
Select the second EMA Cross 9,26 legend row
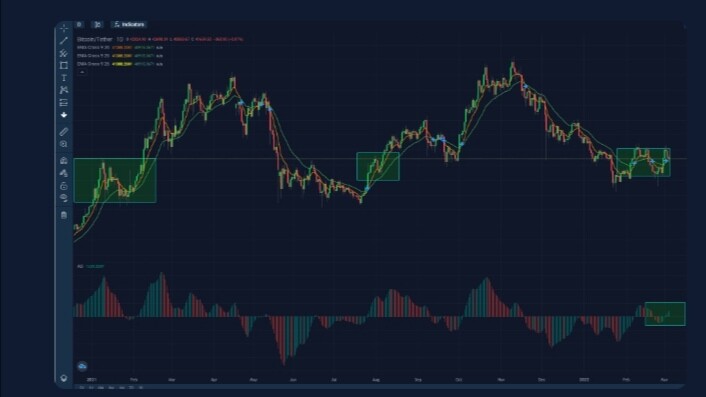(x=120, y=56)
